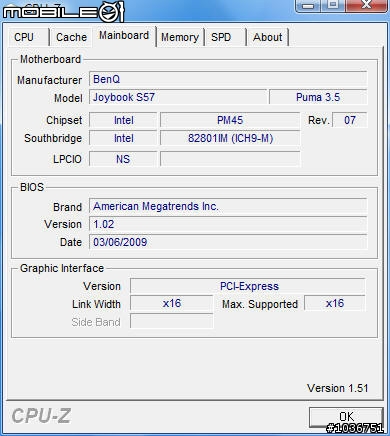390x436 pixels.
Task: Select the Puma 3.5 field
Action: click(318, 97)
